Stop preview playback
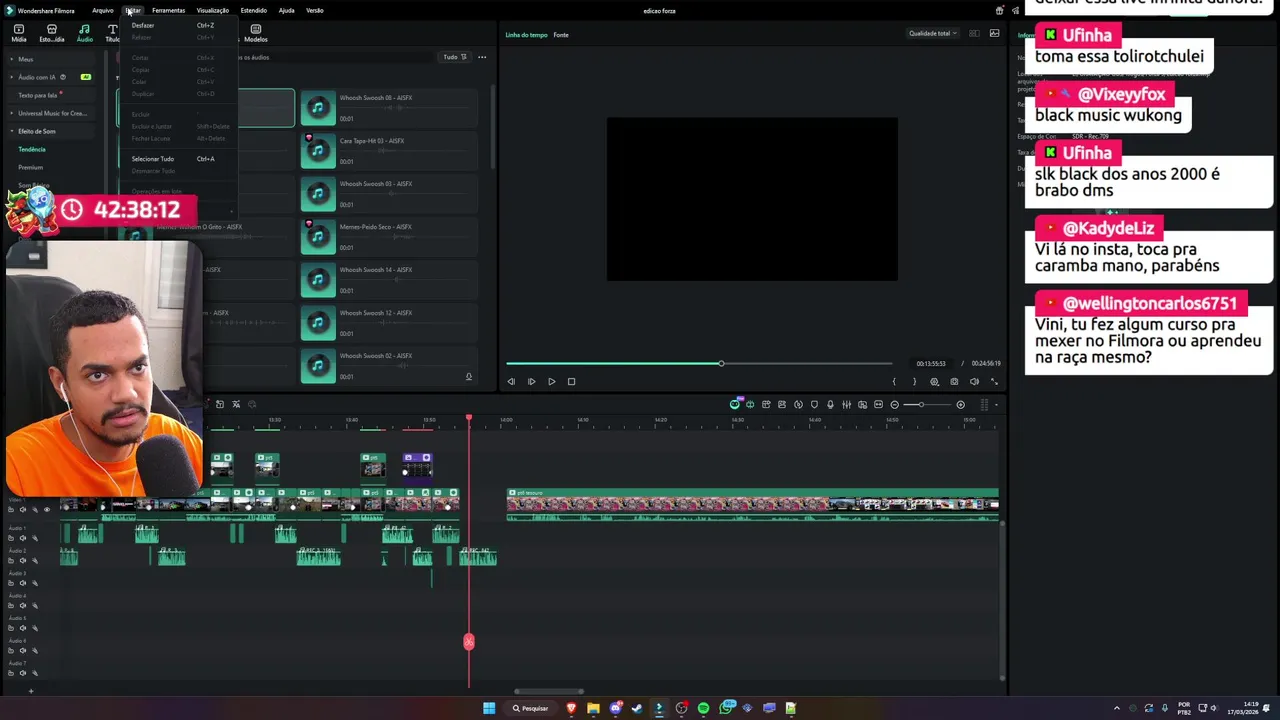Viewport: 1280px width, 720px height. pos(571,381)
